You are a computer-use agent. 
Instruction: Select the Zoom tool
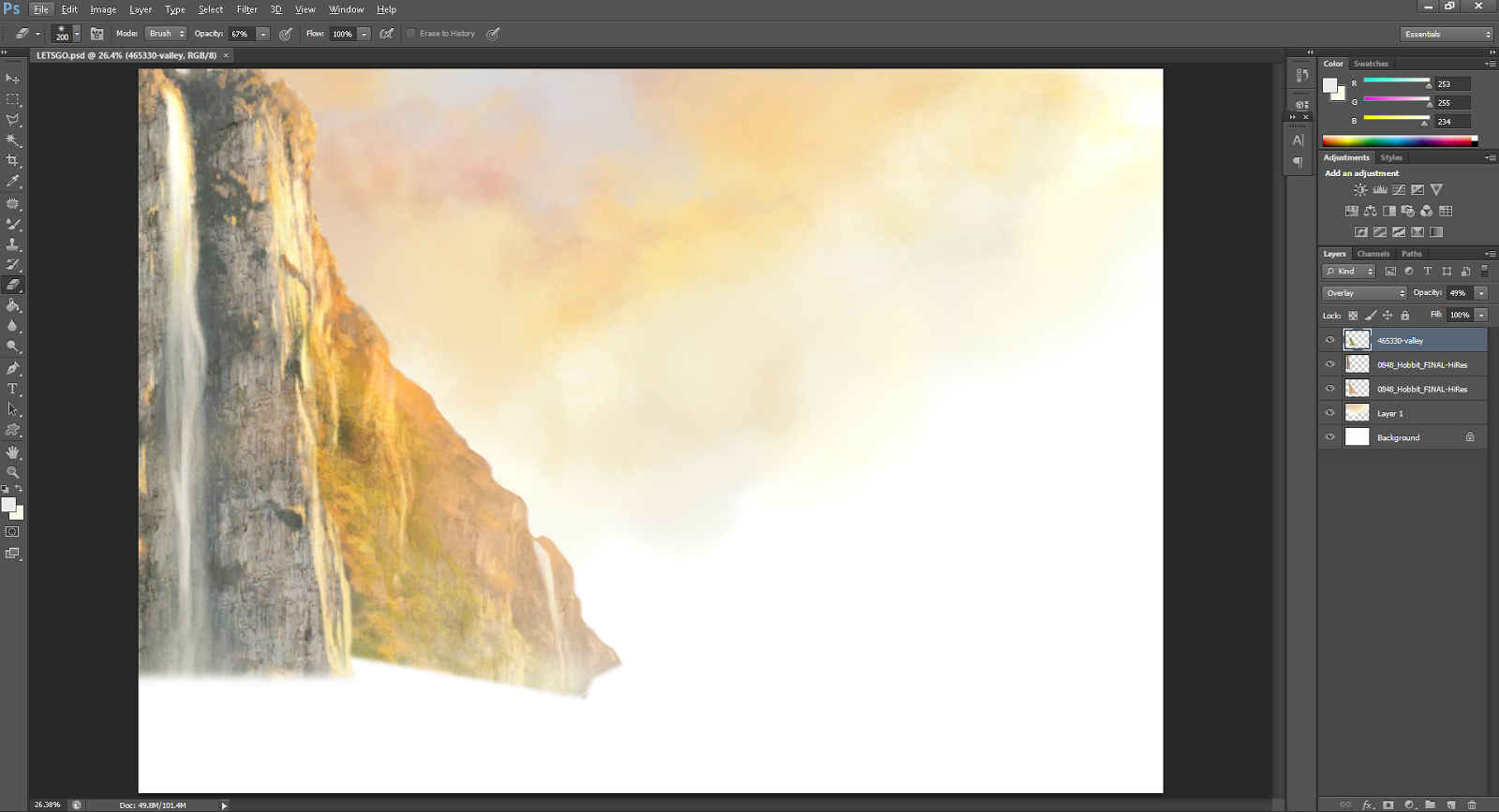[13, 473]
